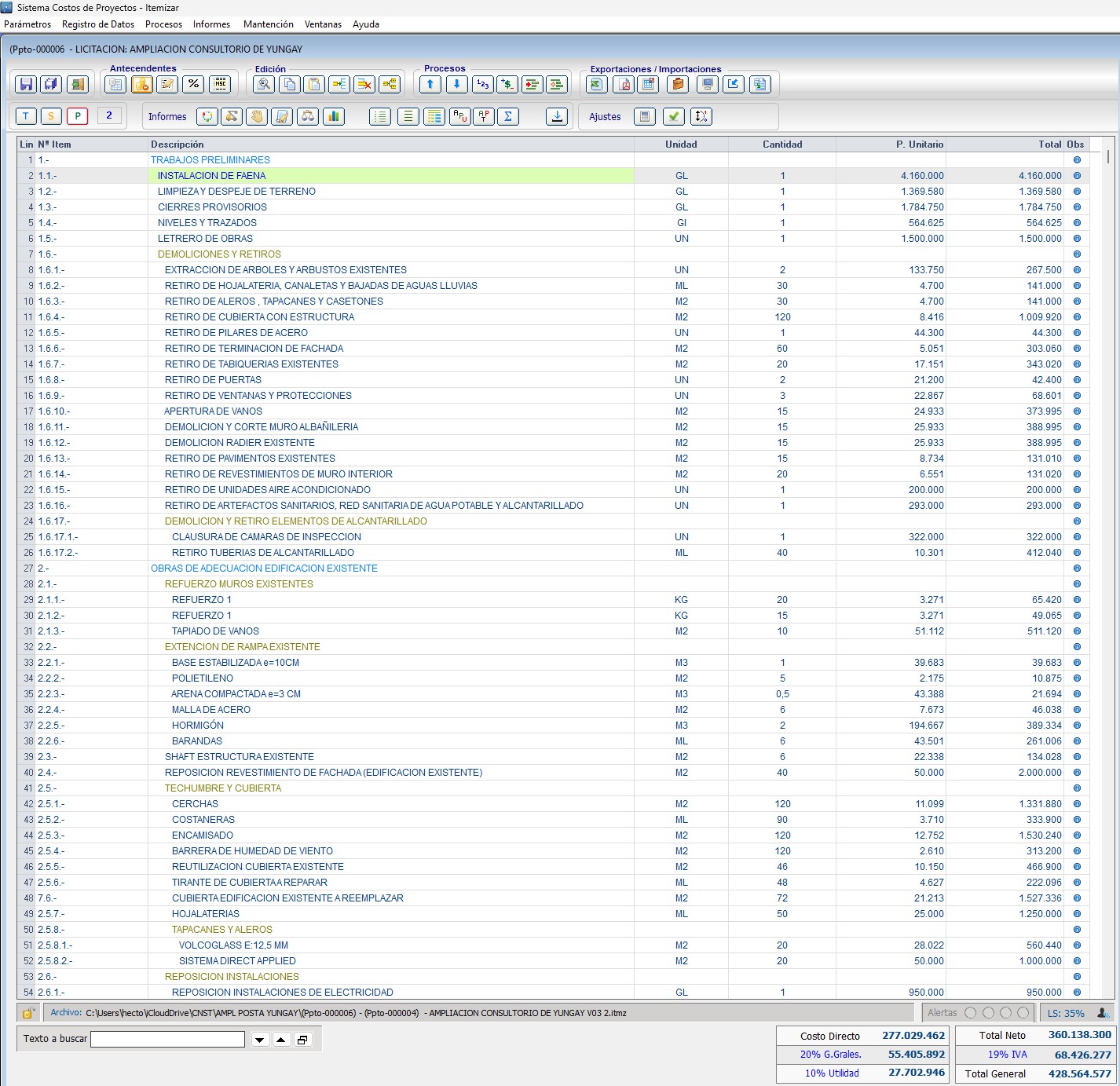This screenshot has width=1120, height=1086.
Task: Click the export to PDF icon
Action: click(x=623, y=84)
